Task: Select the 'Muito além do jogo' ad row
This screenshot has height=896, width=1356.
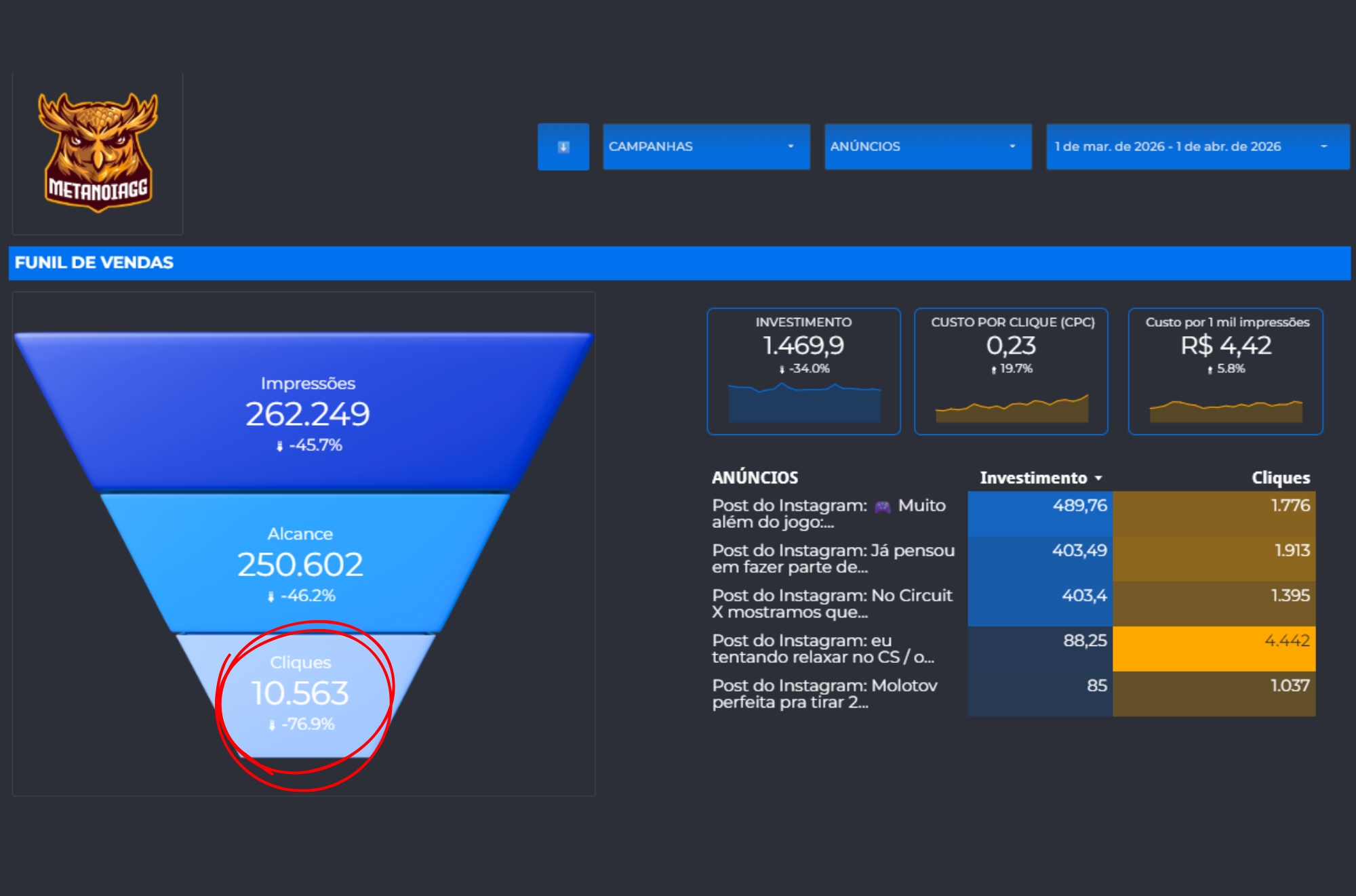Action: 829,514
